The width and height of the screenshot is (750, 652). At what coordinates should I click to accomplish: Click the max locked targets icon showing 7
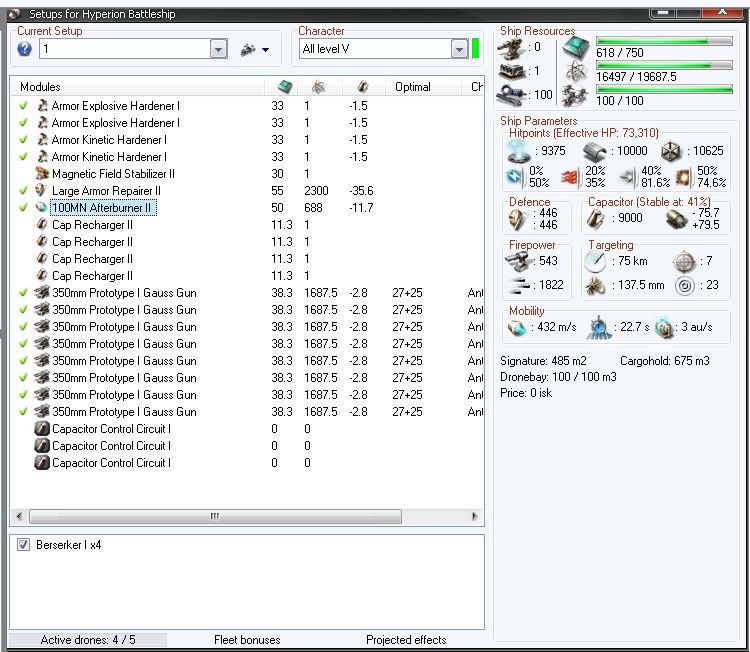(x=684, y=262)
